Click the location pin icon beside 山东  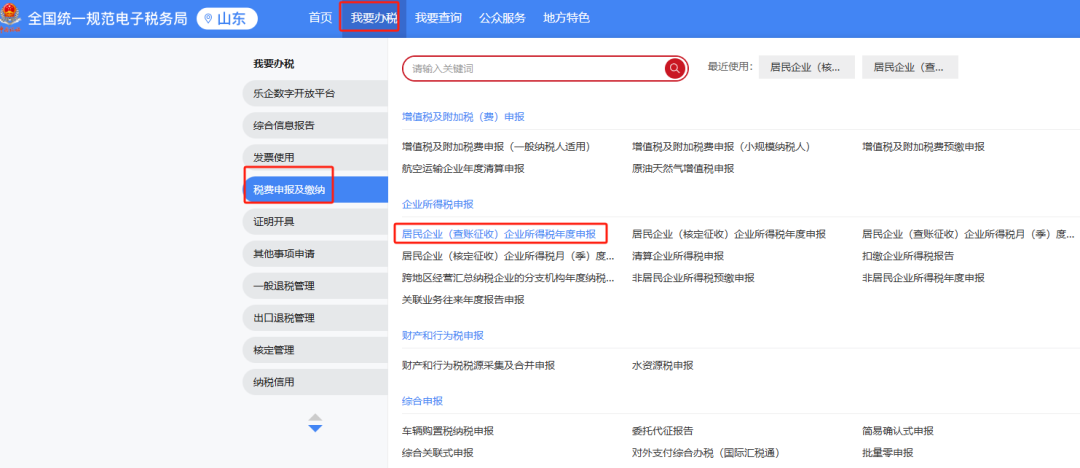[x=208, y=19]
